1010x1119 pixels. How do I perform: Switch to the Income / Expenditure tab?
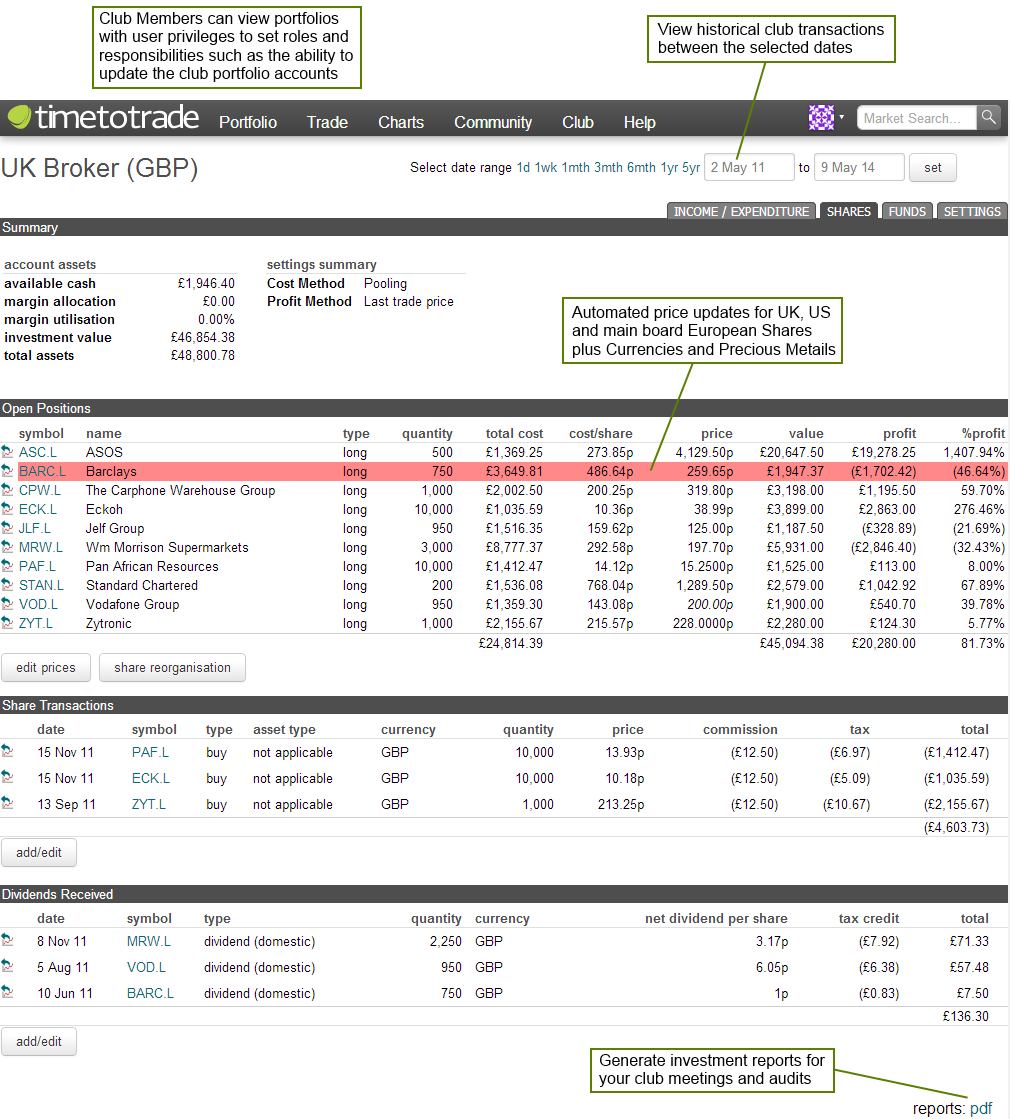click(741, 211)
